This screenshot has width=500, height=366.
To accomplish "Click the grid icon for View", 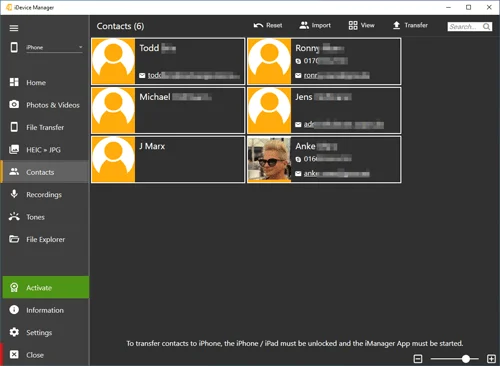I will (353, 25).
